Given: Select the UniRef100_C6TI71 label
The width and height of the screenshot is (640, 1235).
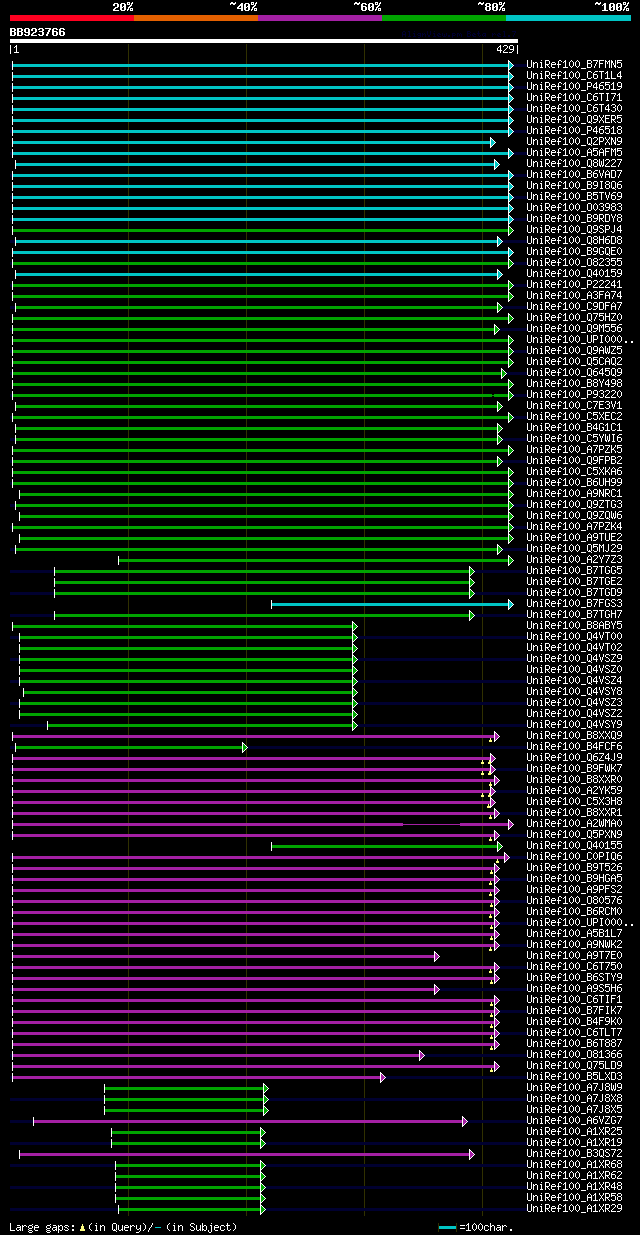Looking at the screenshot, I should (x=574, y=97).
